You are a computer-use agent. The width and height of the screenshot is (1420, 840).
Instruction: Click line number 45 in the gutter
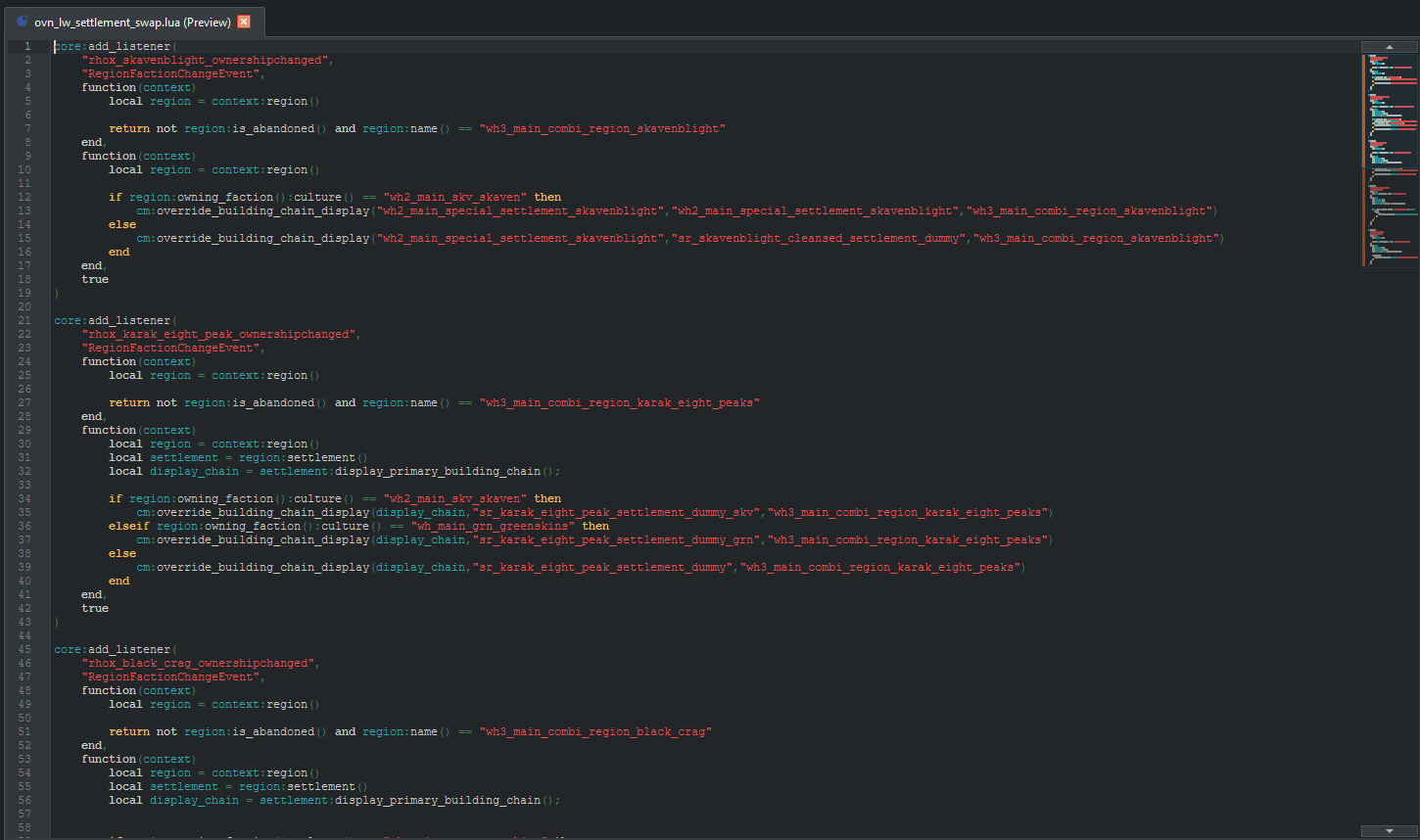pyautogui.click(x=25, y=649)
